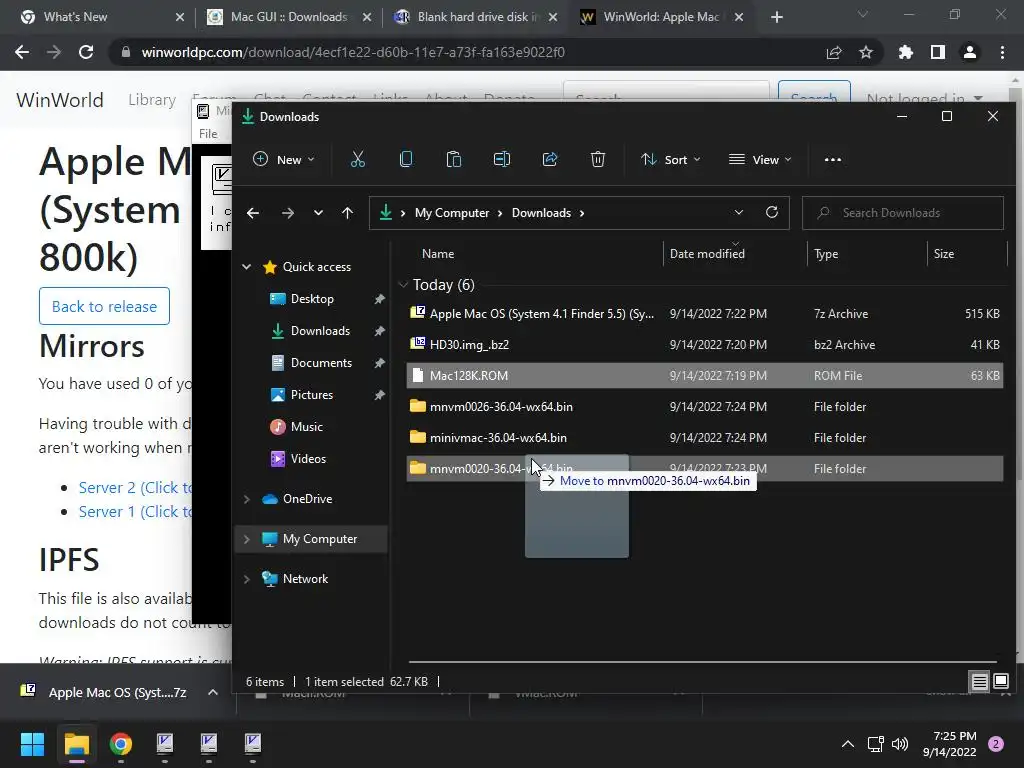Image resolution: width=1024 pixels, height=768 pixels.
Task: Click the Share icon in Explorer toolbar
Action: [x=550, y=159]
